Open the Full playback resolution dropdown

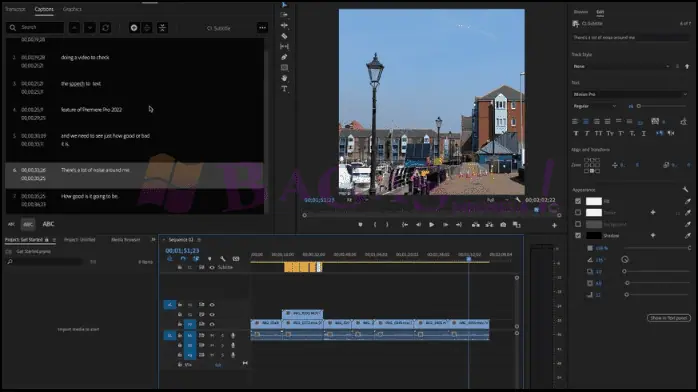[x=497, y=200]
